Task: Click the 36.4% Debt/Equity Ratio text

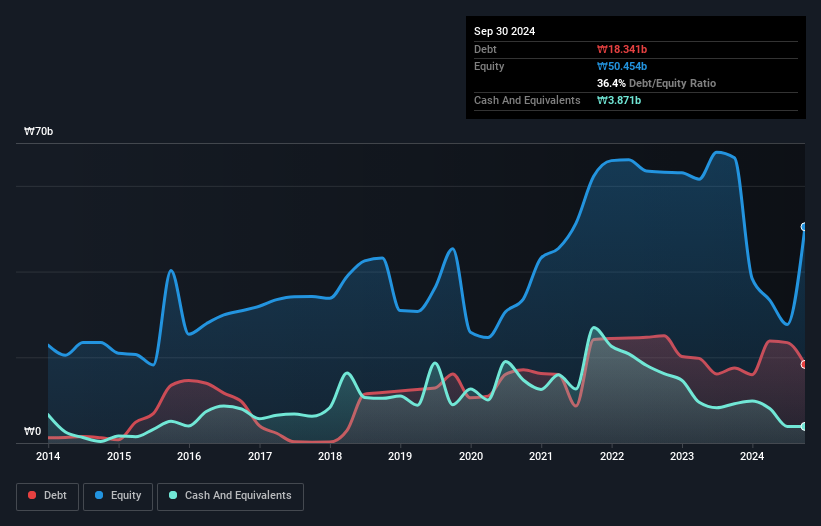Action: (x=656, y=83)
